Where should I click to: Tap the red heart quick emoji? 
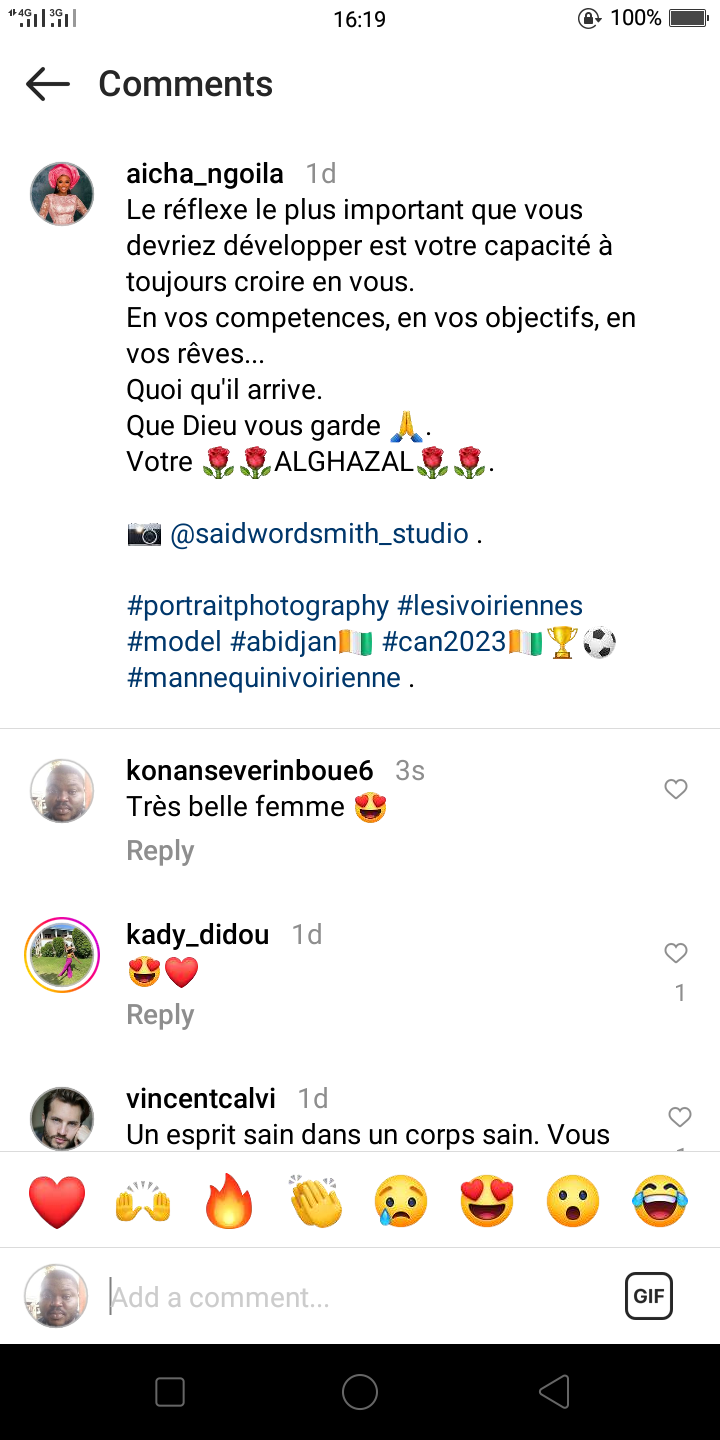click(57, 1201)
